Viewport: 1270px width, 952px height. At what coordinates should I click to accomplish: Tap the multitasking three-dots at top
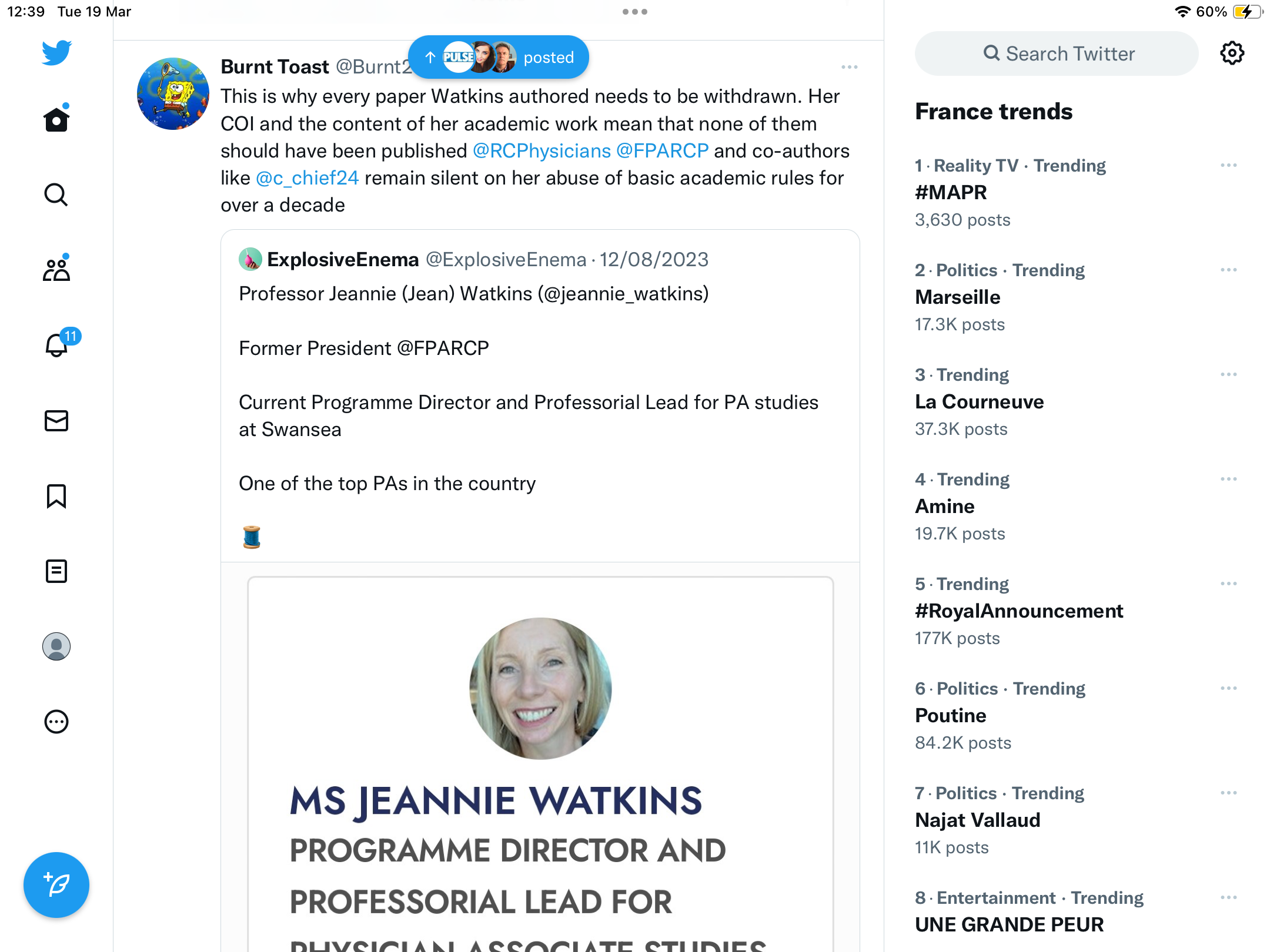pos(634,12)
